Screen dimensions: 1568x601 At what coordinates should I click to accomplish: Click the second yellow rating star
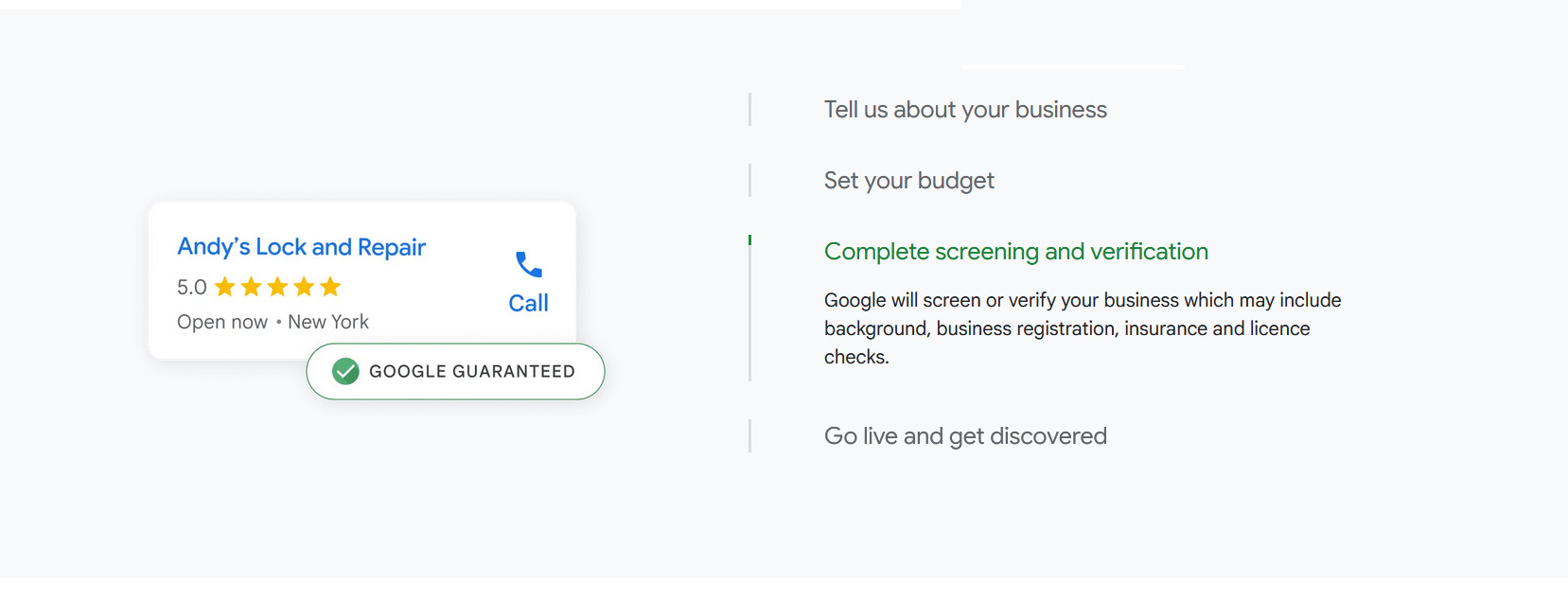click(x=251, y=287)
